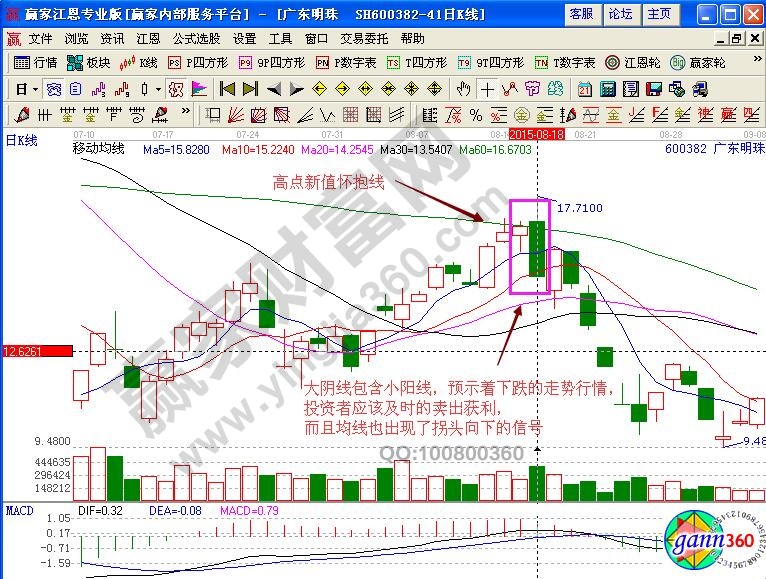Open the 公式选股 menu
Image resolution: width=766 pixels, height=579 pixels.
coord(194,38)
